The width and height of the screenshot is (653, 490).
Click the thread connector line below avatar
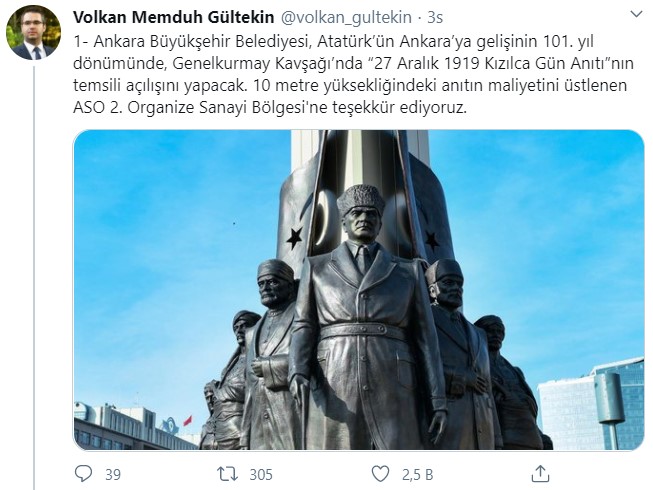(34, 277)
